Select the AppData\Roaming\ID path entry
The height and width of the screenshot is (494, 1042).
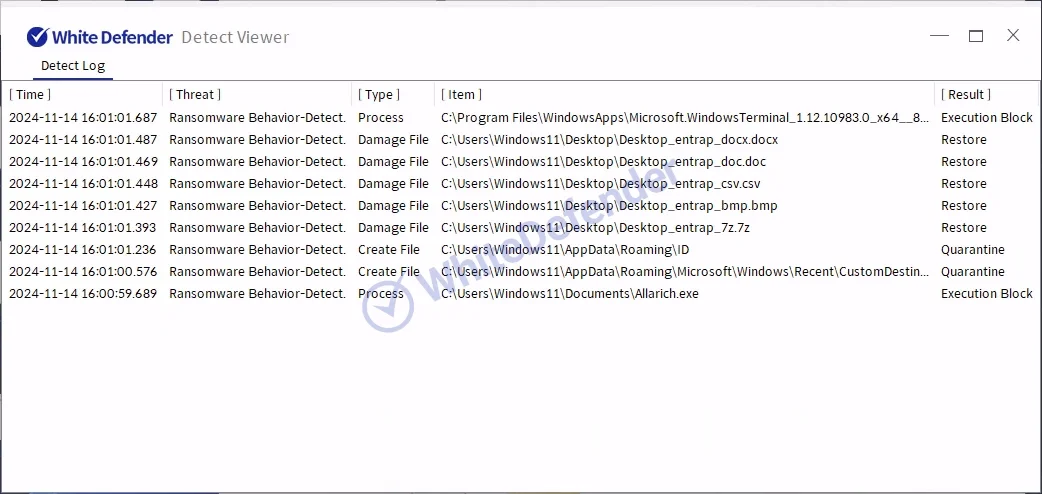click(565, 250)
